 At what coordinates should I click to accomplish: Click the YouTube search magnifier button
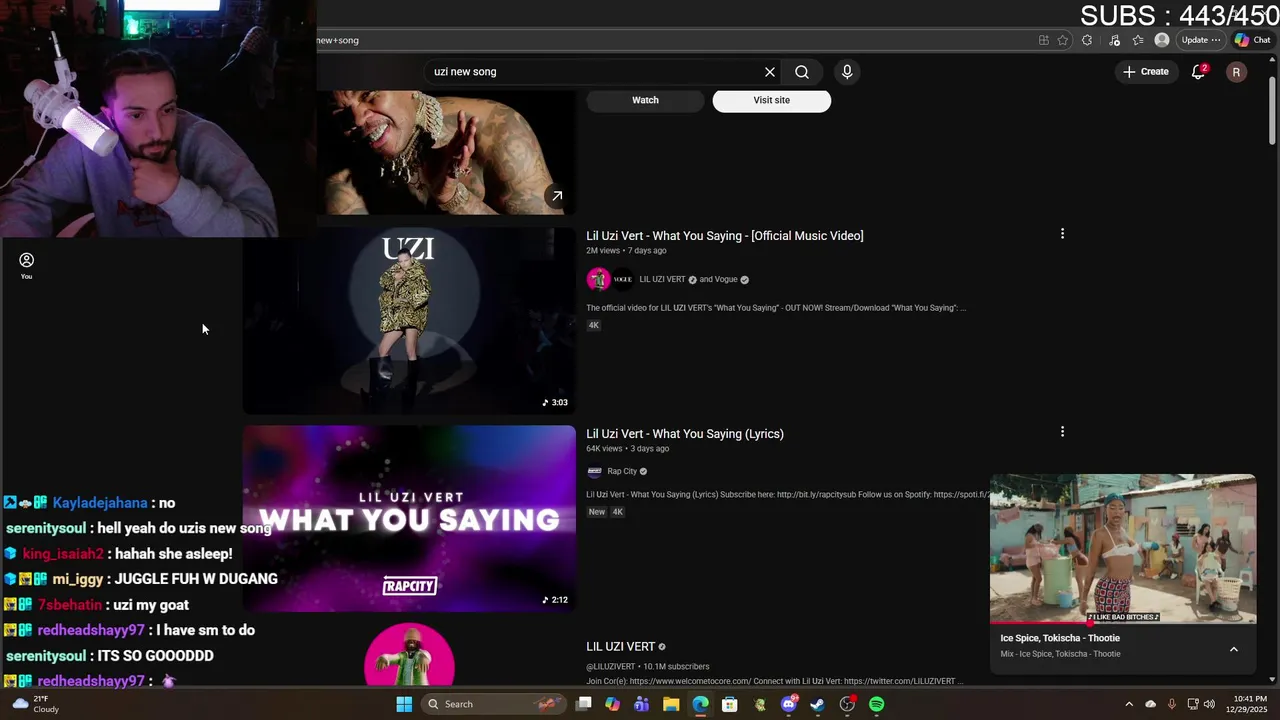tap(802, 72)
